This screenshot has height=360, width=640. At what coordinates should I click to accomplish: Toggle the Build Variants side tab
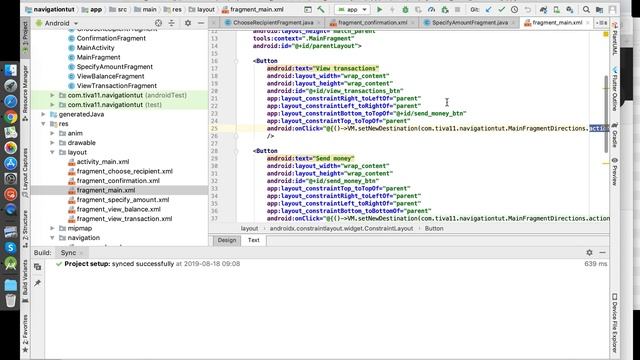(25, 281)
